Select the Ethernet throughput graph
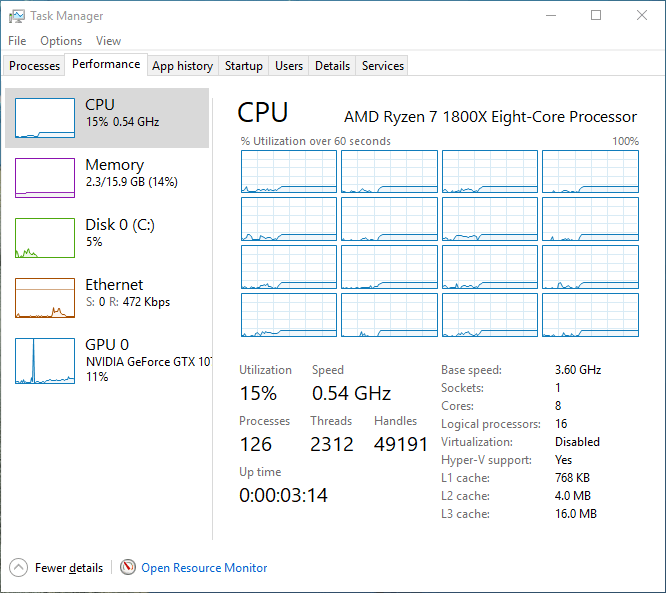 45,298
